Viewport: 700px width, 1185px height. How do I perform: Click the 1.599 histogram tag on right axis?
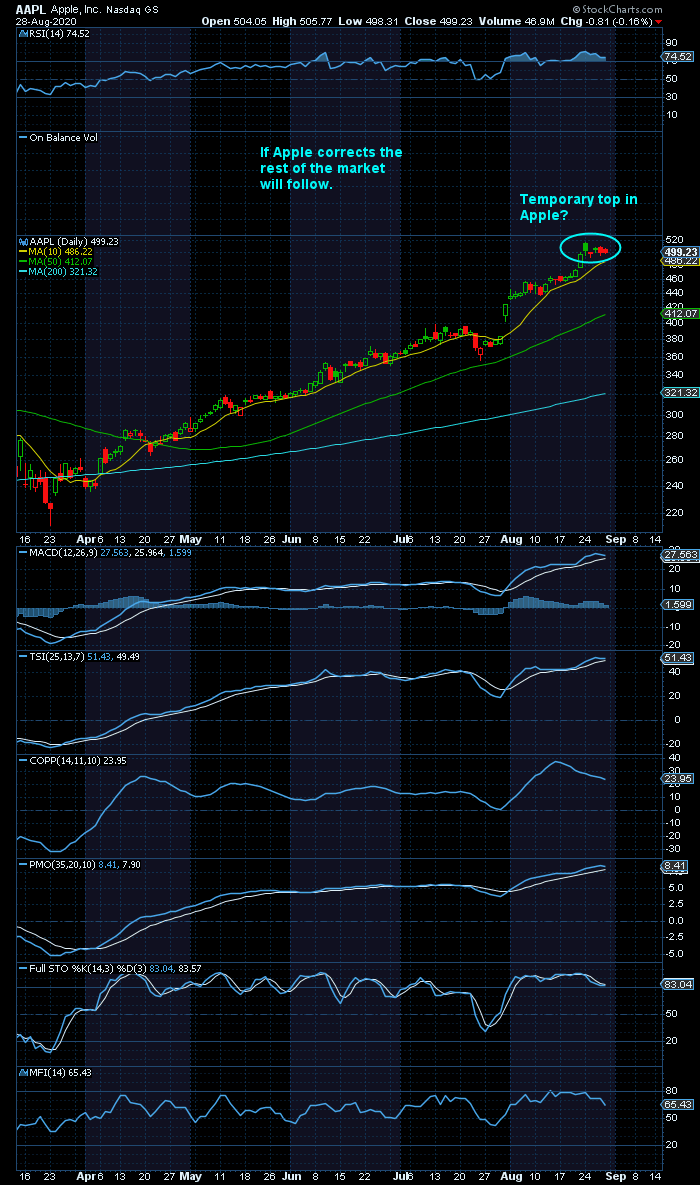pyautogui.click(x=679, y=605)
